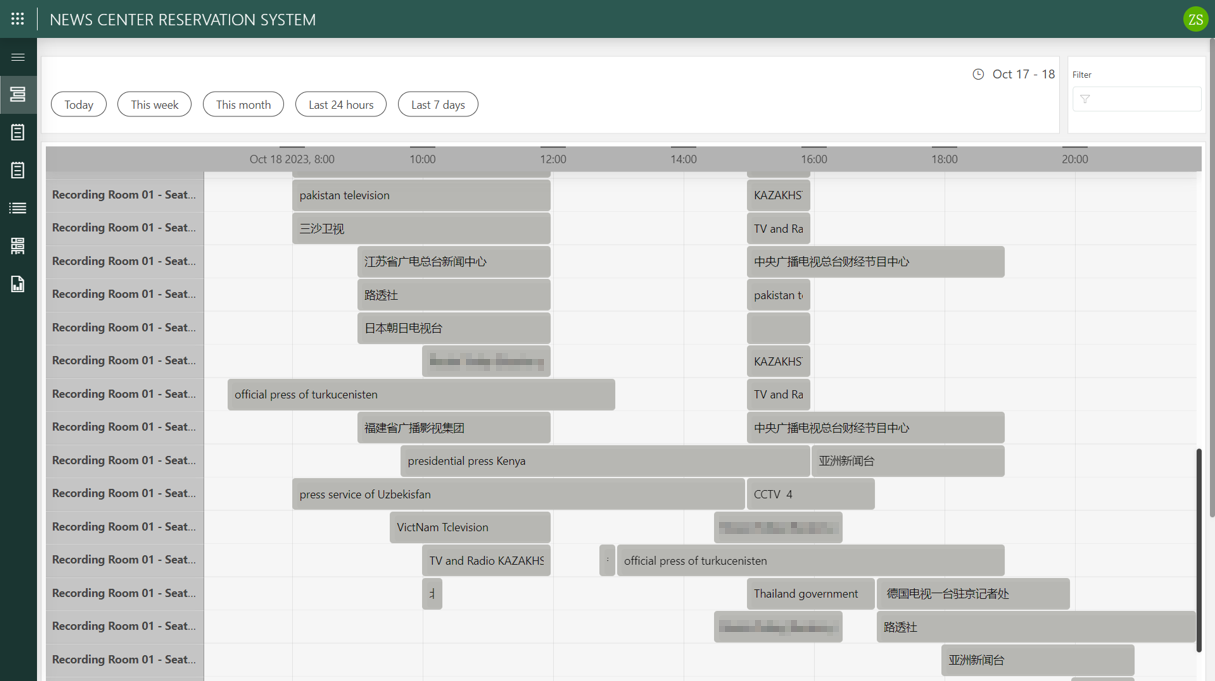Image resolution: width=1215 pixels, height=681 pixels.
Task: Select the afternoon 'official press of turkucenisten' block
Action: [811, 561]
